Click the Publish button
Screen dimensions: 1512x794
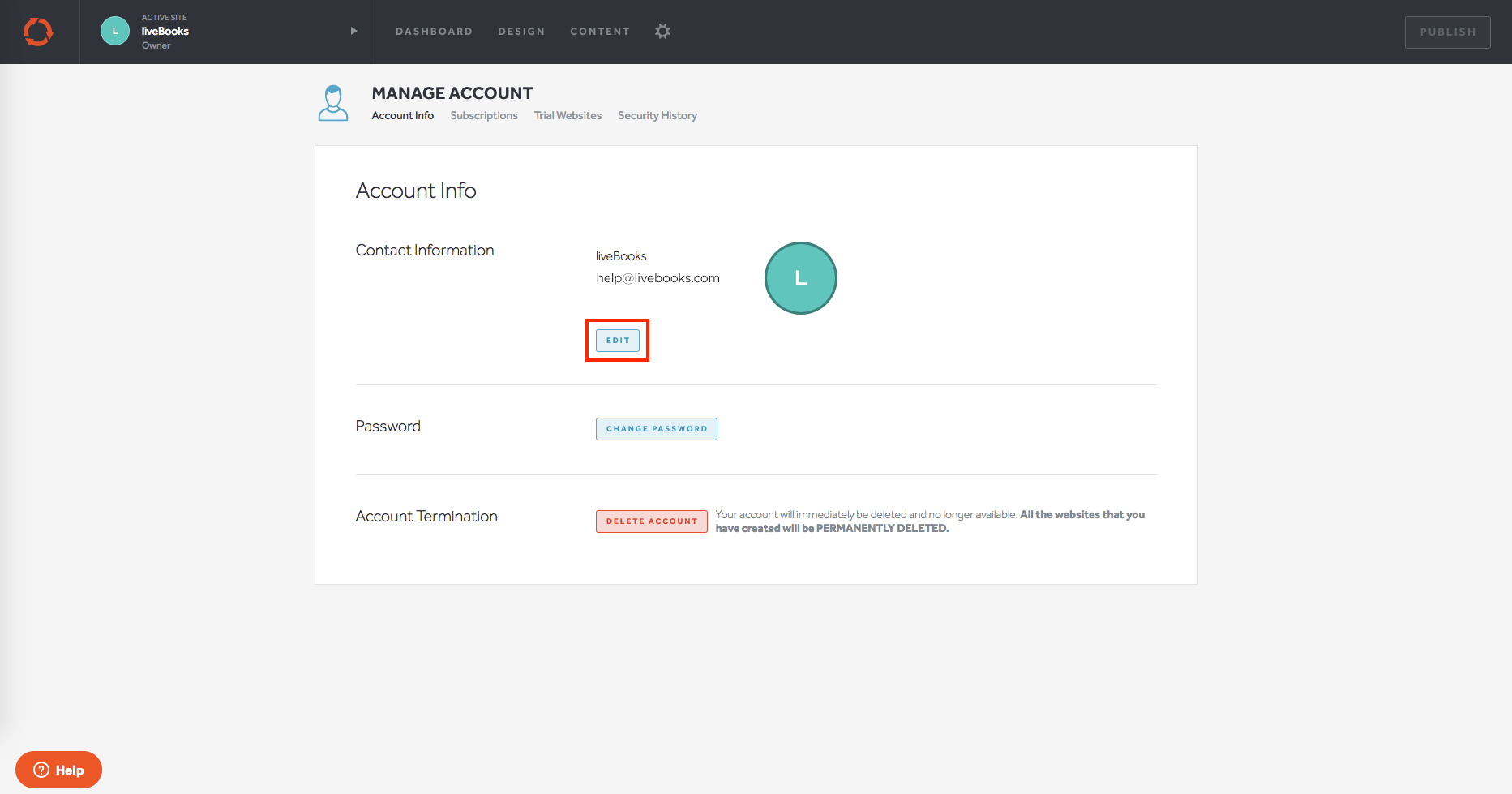pos(1447,32)
